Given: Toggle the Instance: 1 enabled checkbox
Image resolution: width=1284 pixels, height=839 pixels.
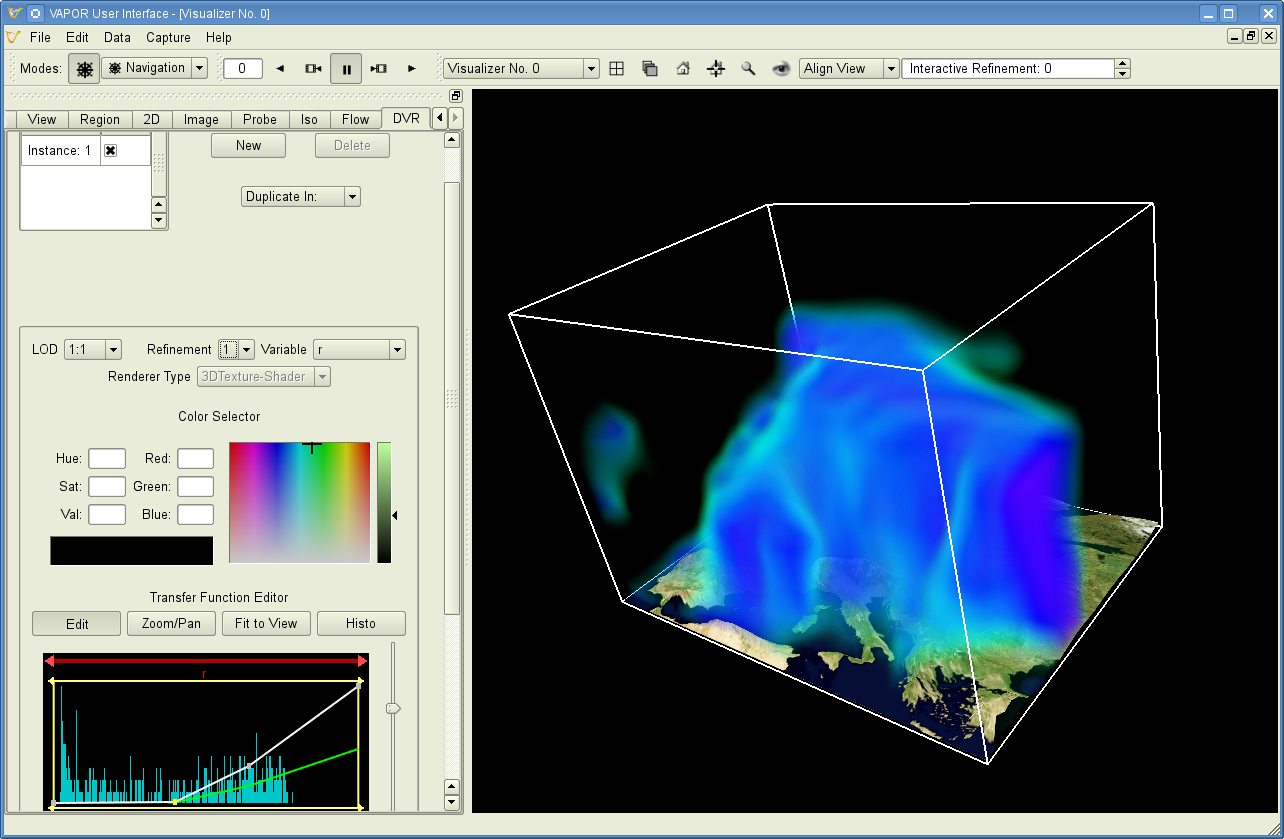Looking at the screenshot, I should (111, 150).
